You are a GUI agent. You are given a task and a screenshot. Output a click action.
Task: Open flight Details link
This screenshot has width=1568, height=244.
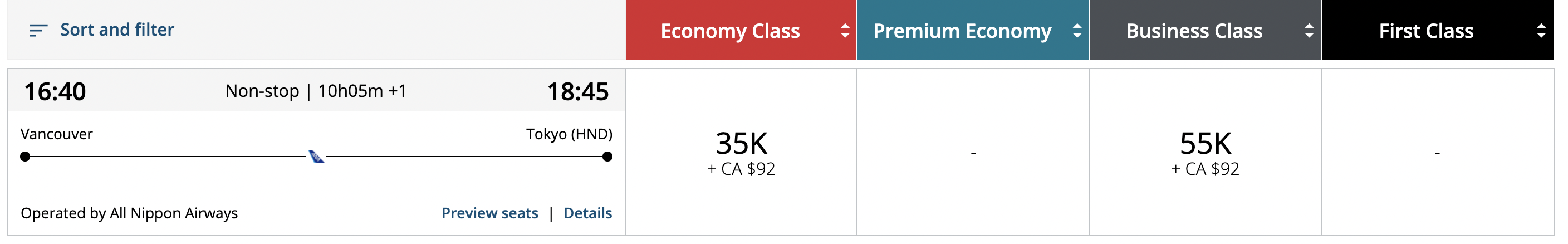coord(587,213)
